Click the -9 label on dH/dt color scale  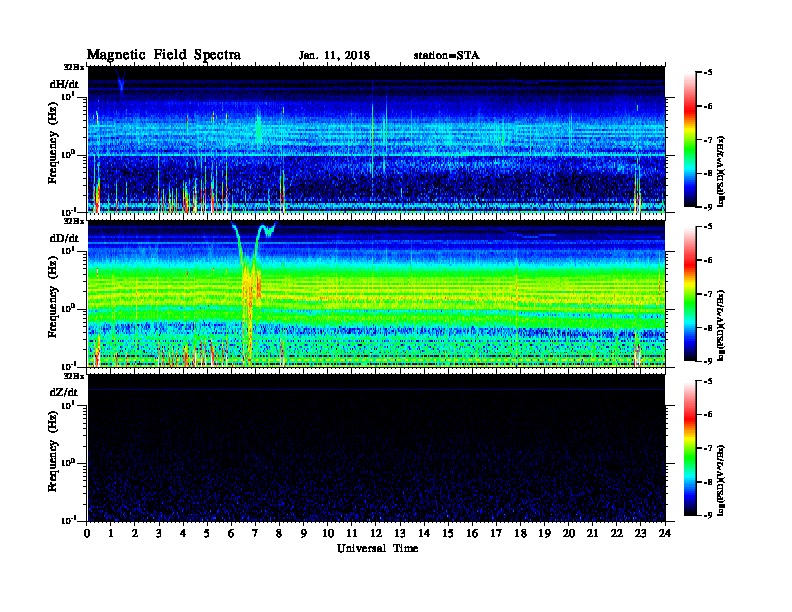(x=708, y=207)
